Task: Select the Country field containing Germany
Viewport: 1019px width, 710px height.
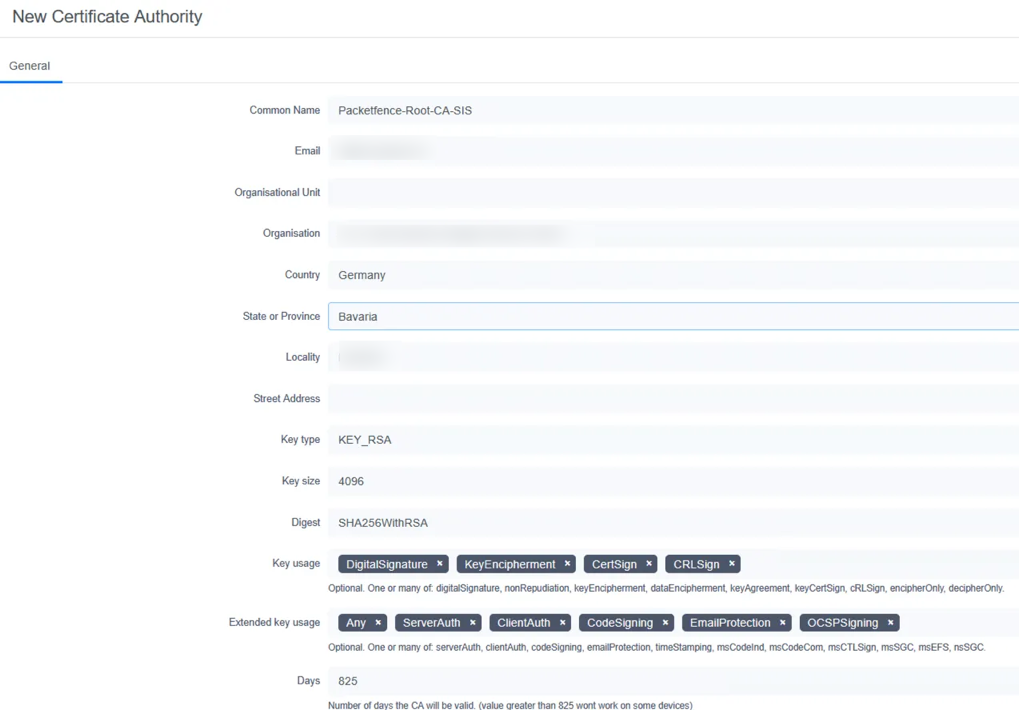Action: [x=600, y=274]
